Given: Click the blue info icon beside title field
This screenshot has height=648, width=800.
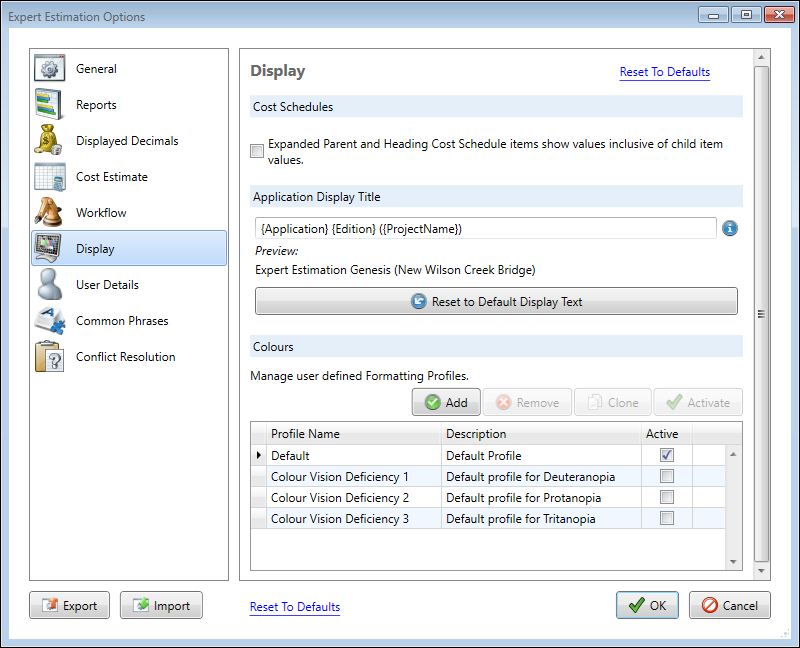Looking at the screenshot, I should point(730,229).
